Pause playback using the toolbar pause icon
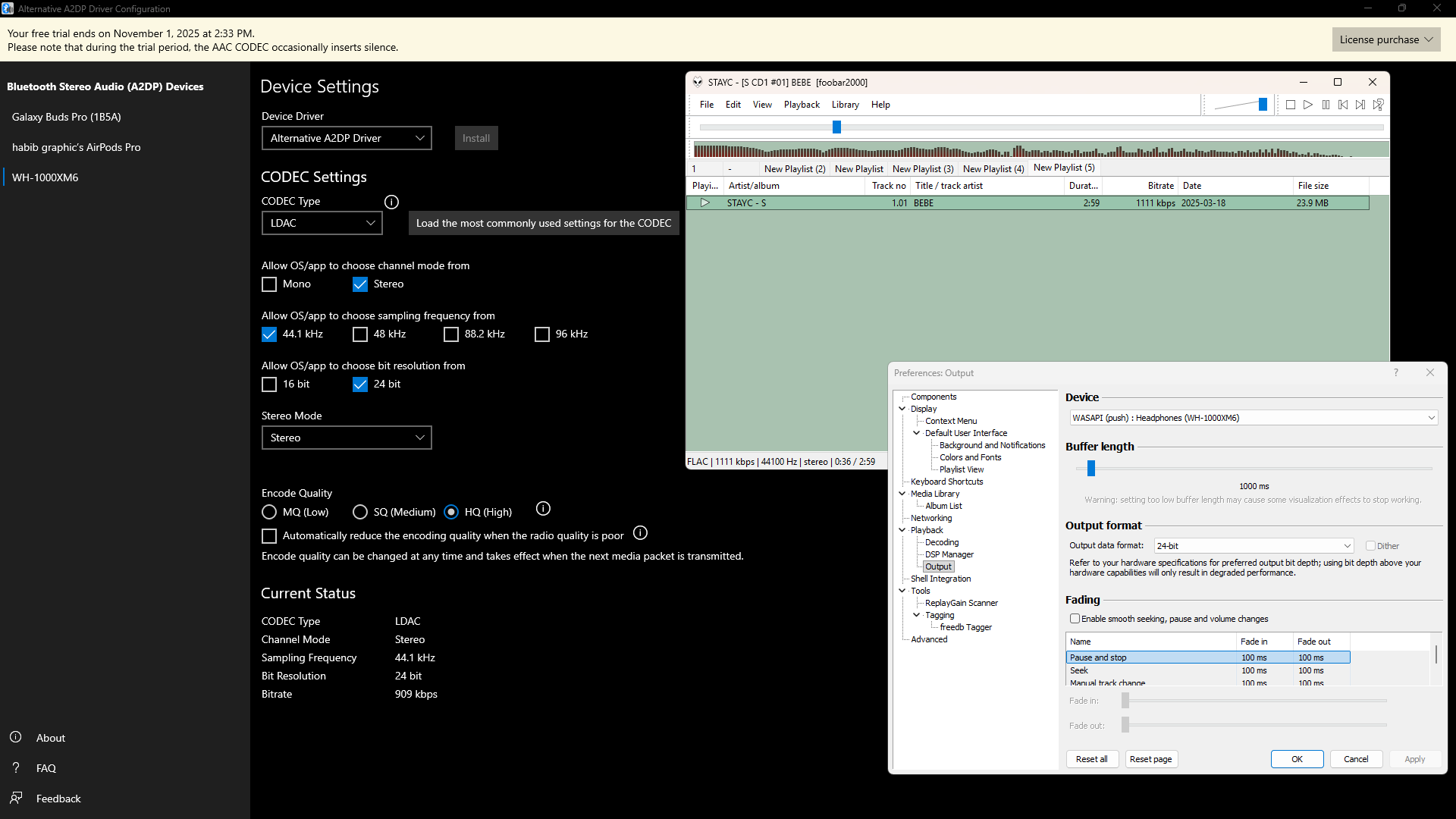Screen dimensions: 1456x819 (x=1326, y=105)
